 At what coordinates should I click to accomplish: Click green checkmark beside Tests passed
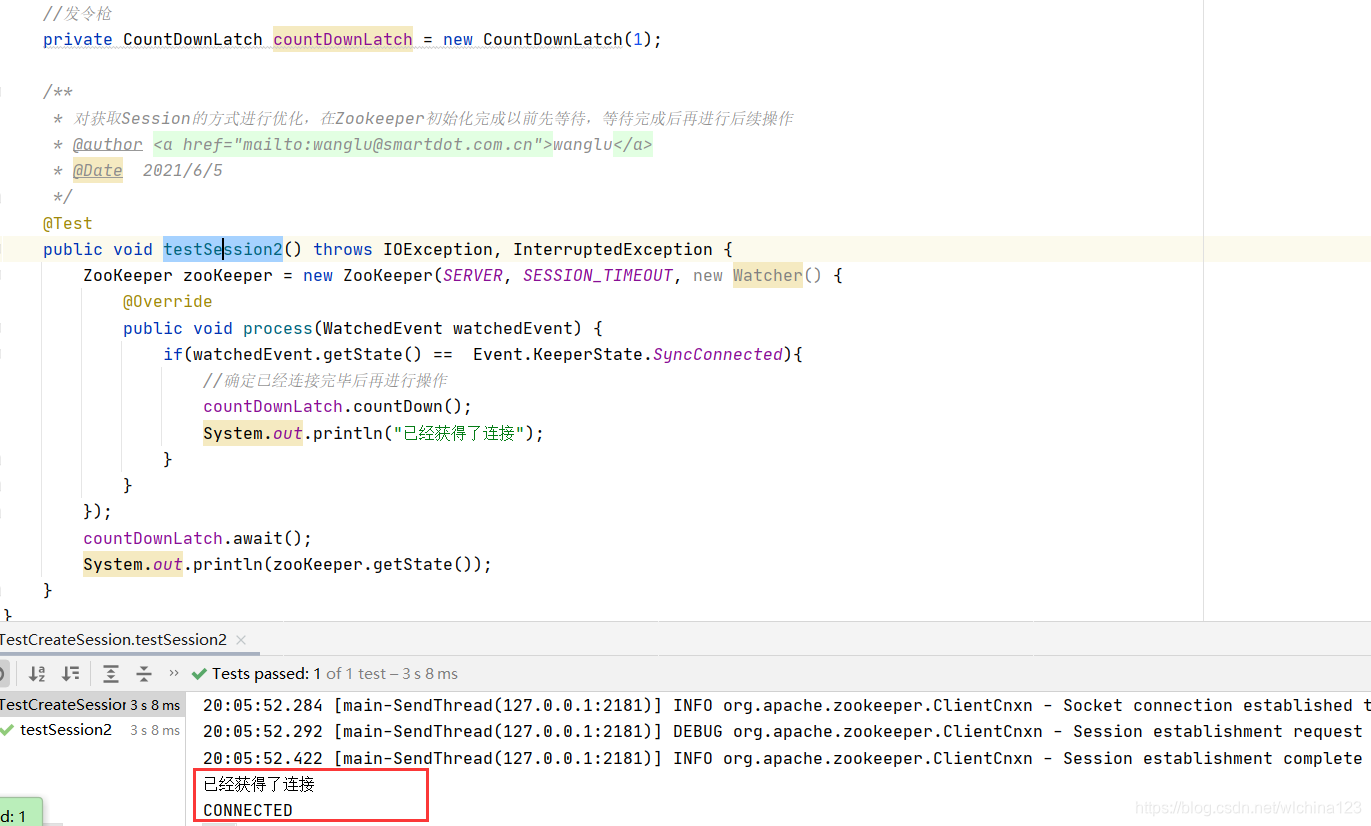[199, 674]
